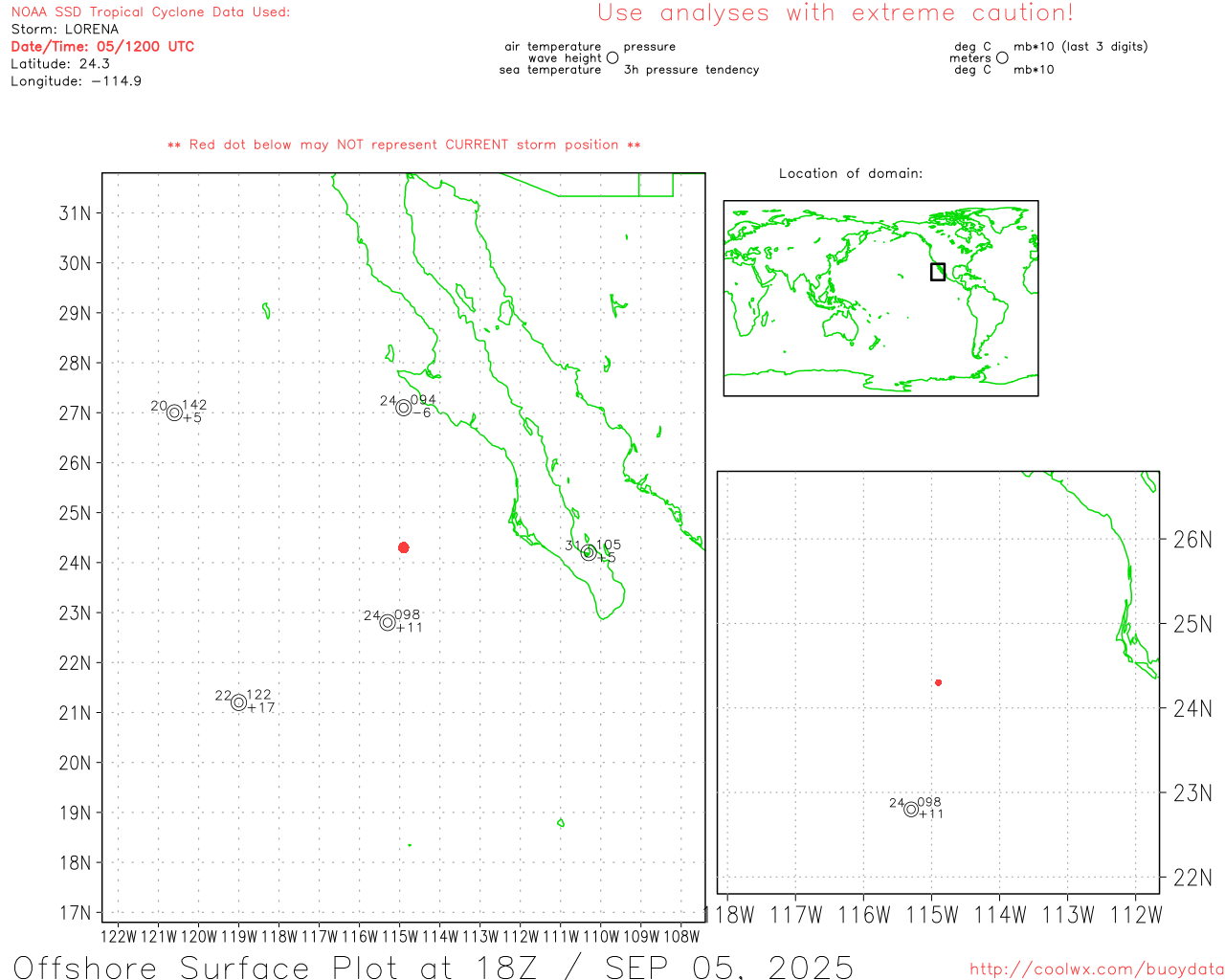Click the 115W label below the inset map
Screen dimensions: 1225x980
coord(932,915)
